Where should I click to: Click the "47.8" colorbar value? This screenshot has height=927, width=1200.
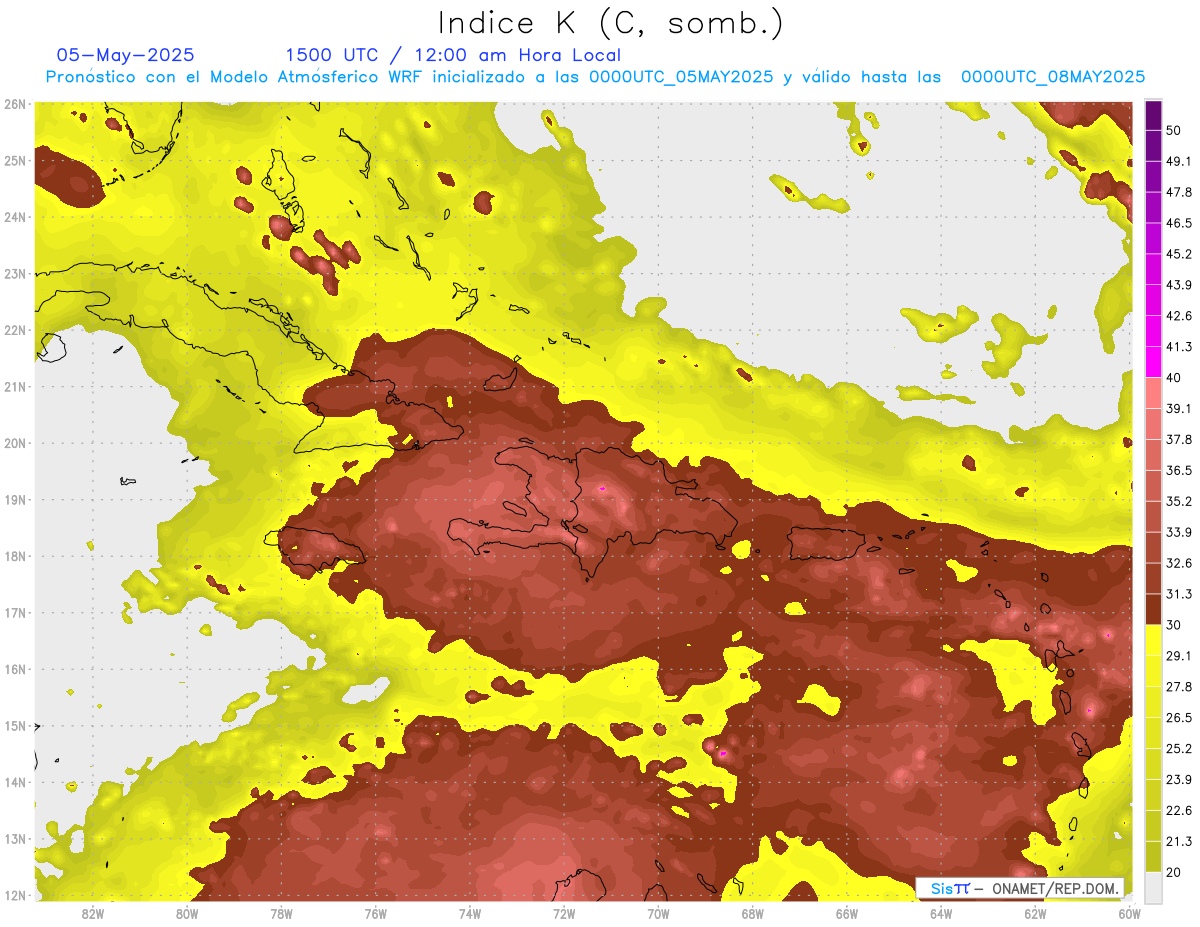click(1177, 192)
